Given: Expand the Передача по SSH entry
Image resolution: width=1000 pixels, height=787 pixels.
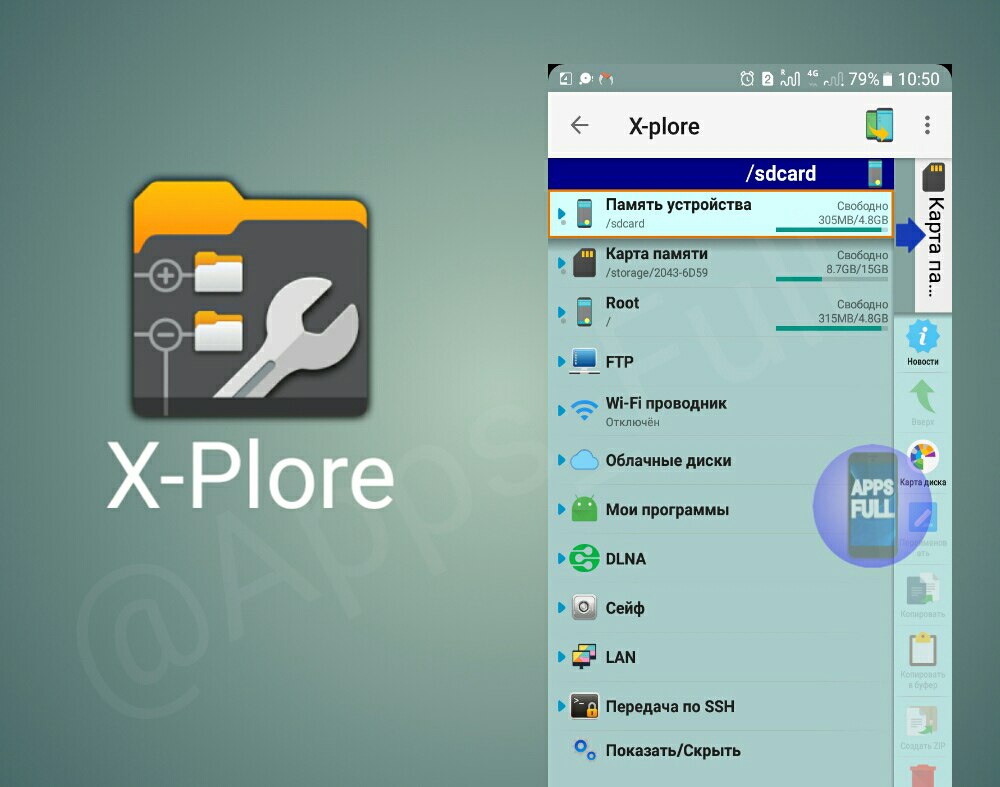Looking at the screenshot, I should [561, 705].
